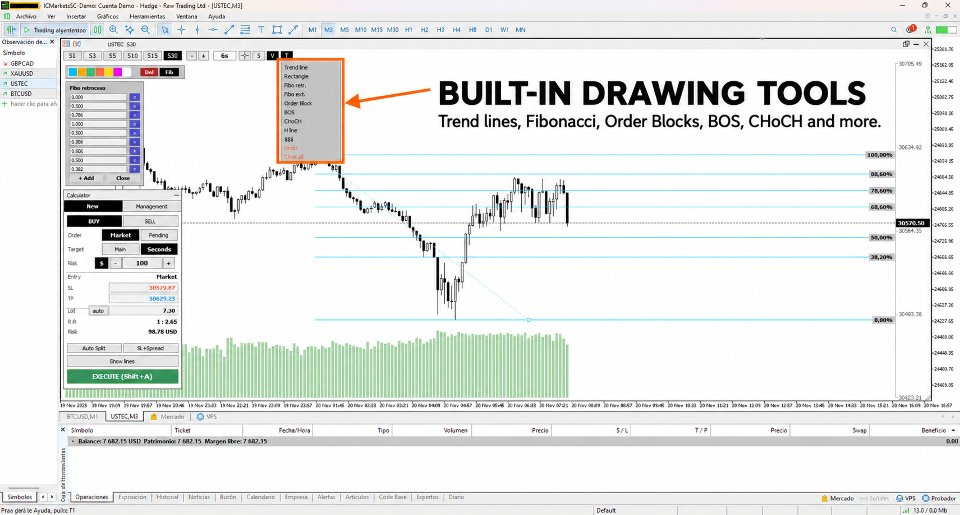The height and width of the screenshot is (515, 960).
Task: Remove the 0.000 Fibo level
Action: 135,97
